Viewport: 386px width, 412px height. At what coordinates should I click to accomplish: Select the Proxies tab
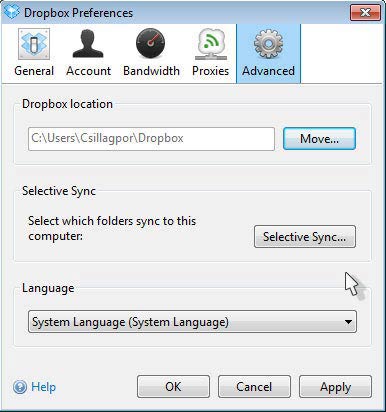click(210, 53)
